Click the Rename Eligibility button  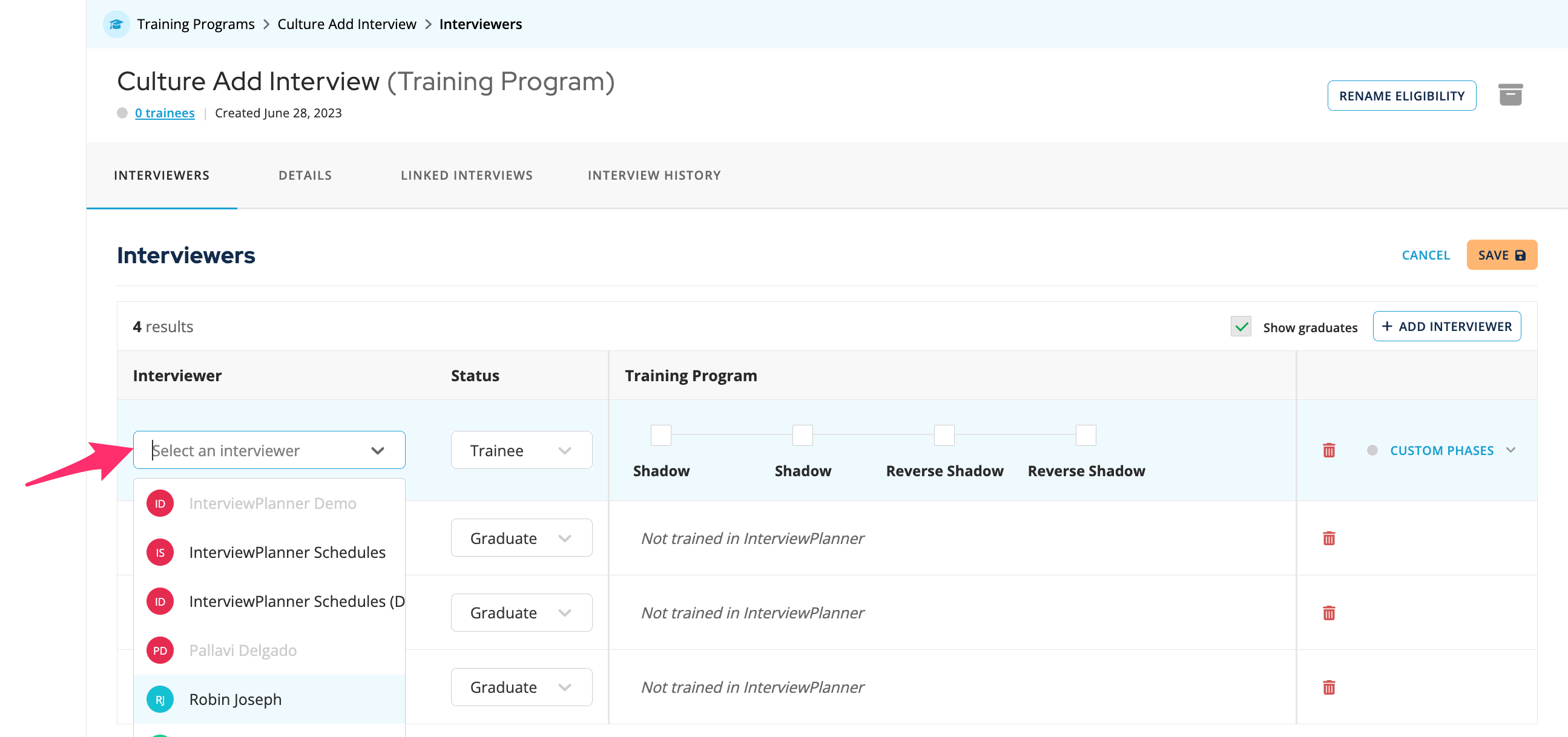tap(1402, 96)
